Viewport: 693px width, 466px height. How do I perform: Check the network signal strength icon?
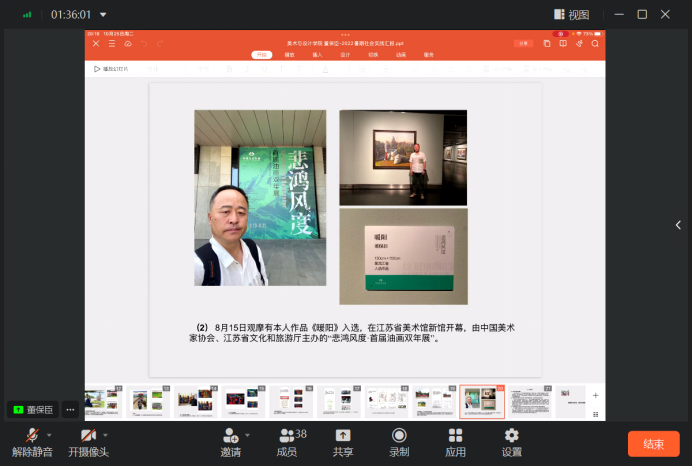[27, 15]
